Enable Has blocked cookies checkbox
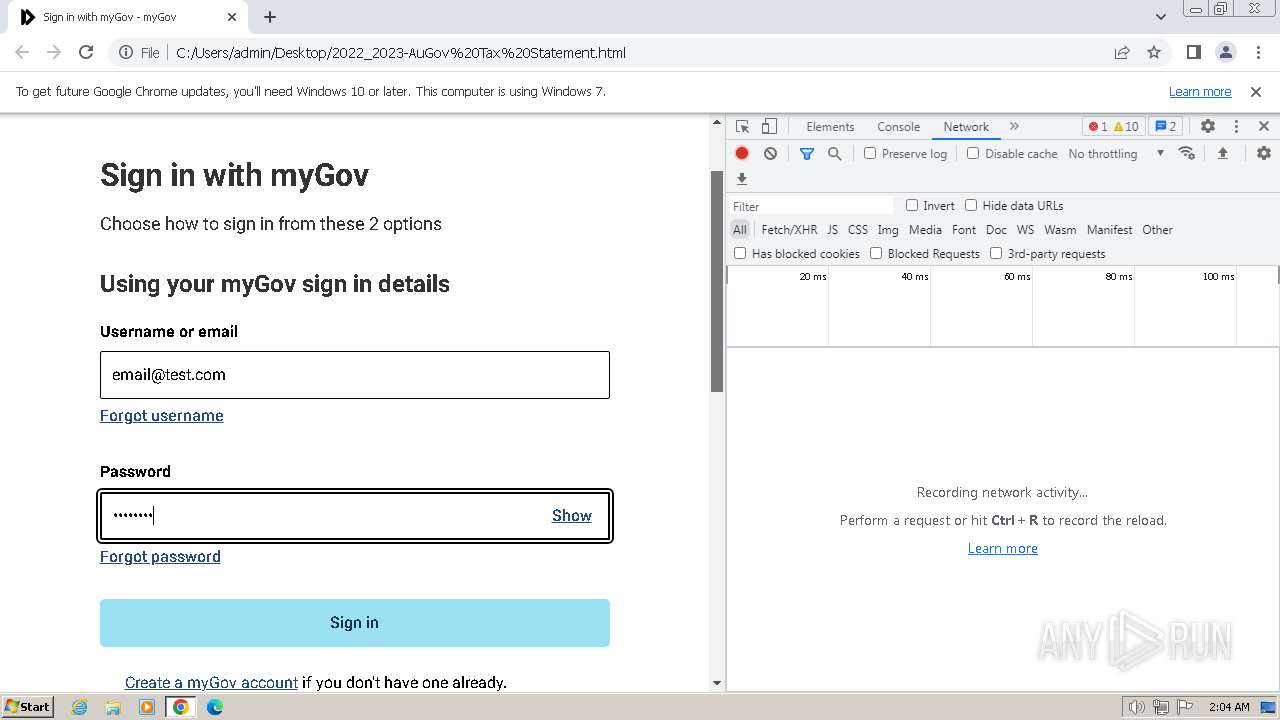Screen dimensions: 1280x720 pyautogui.click(x=740, y=253)
